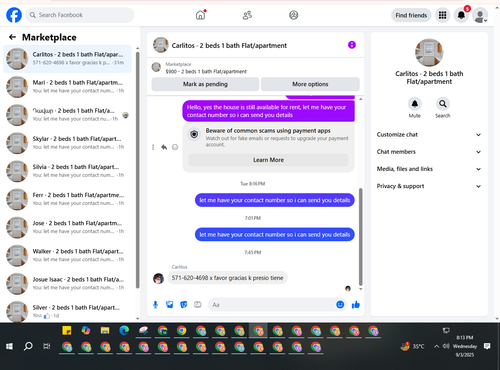This screenshot has width=500, height=370.
Task: Open the Facebook logo home link
Action: click(x=14, y=15)
